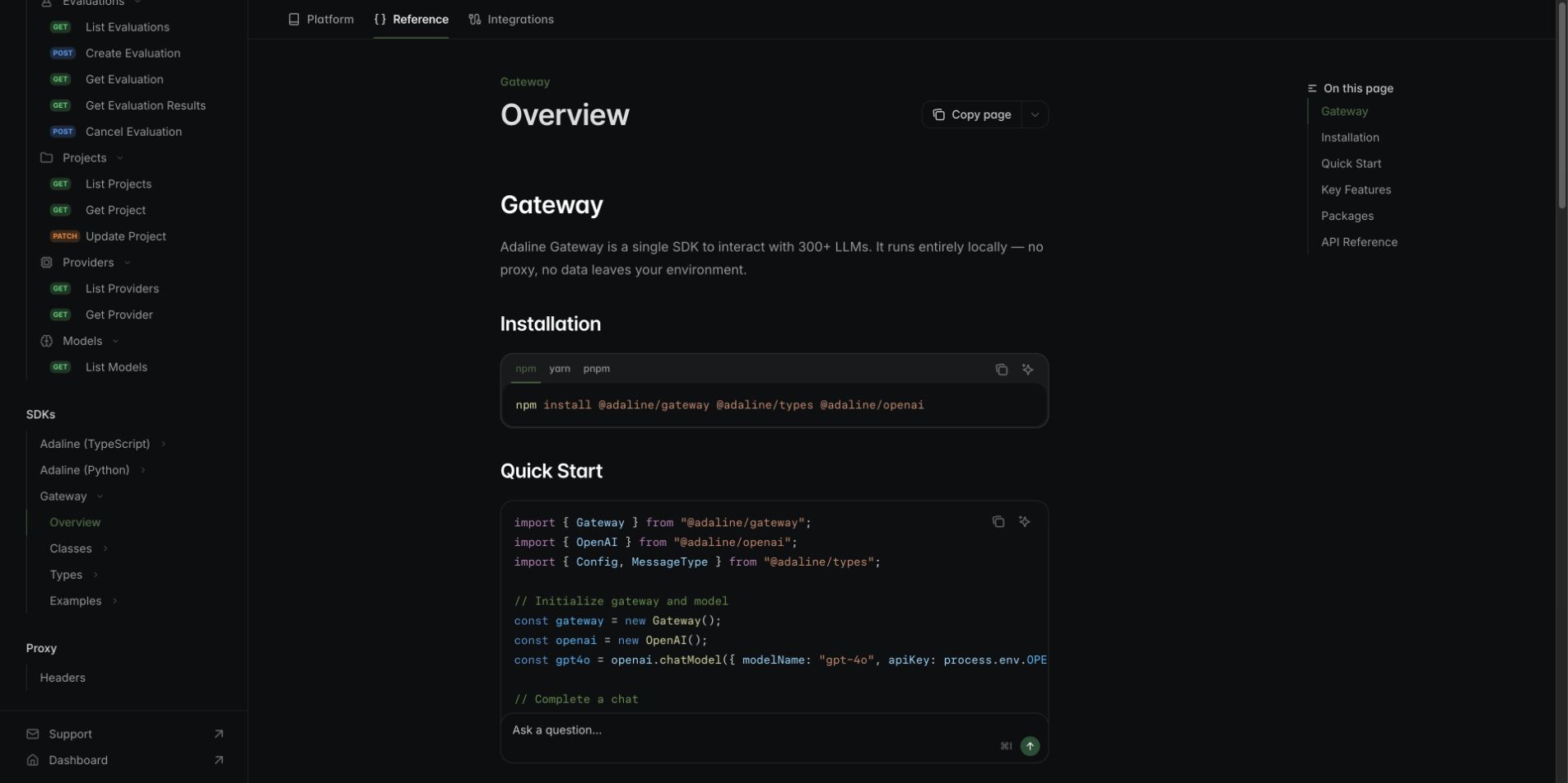1568x783 pixels.
Task: Open List Projects endpoint
Action: [119, 184]
